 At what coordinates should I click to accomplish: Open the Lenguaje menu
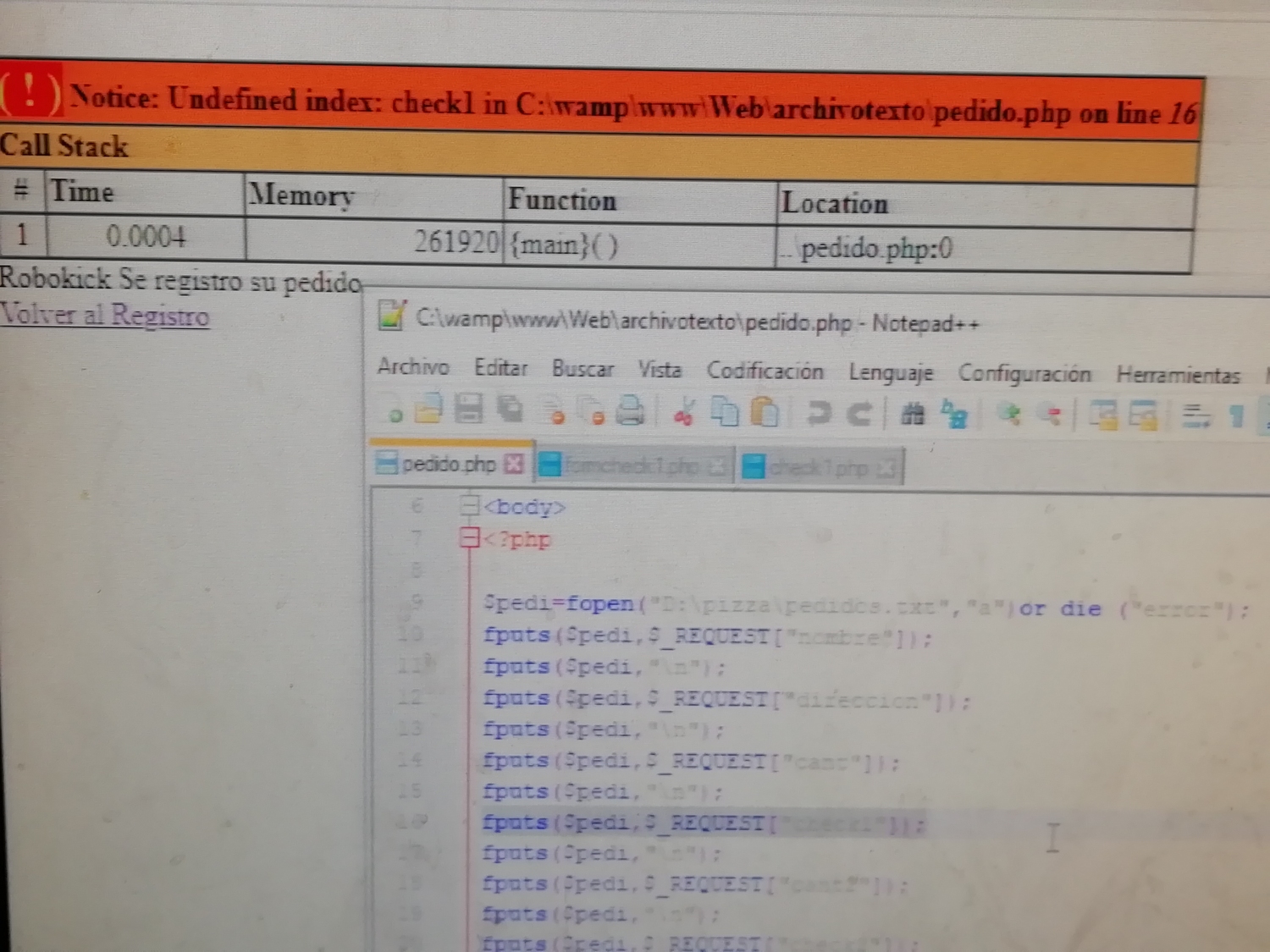point(891,372)
